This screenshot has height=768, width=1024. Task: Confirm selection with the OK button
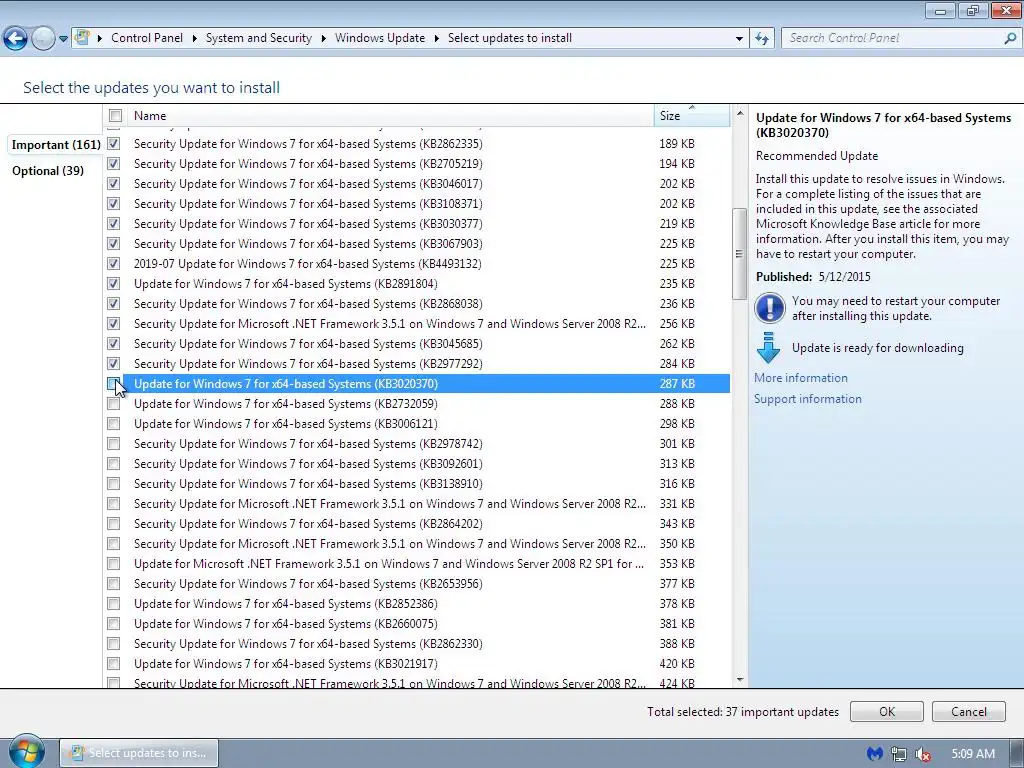886,712
